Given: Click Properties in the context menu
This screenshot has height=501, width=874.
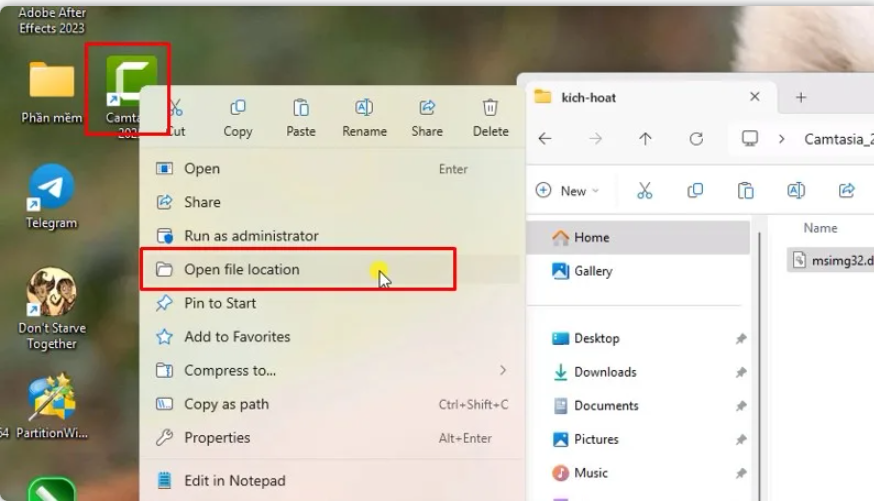Looking at the screenshot, I should coord(217,438).
